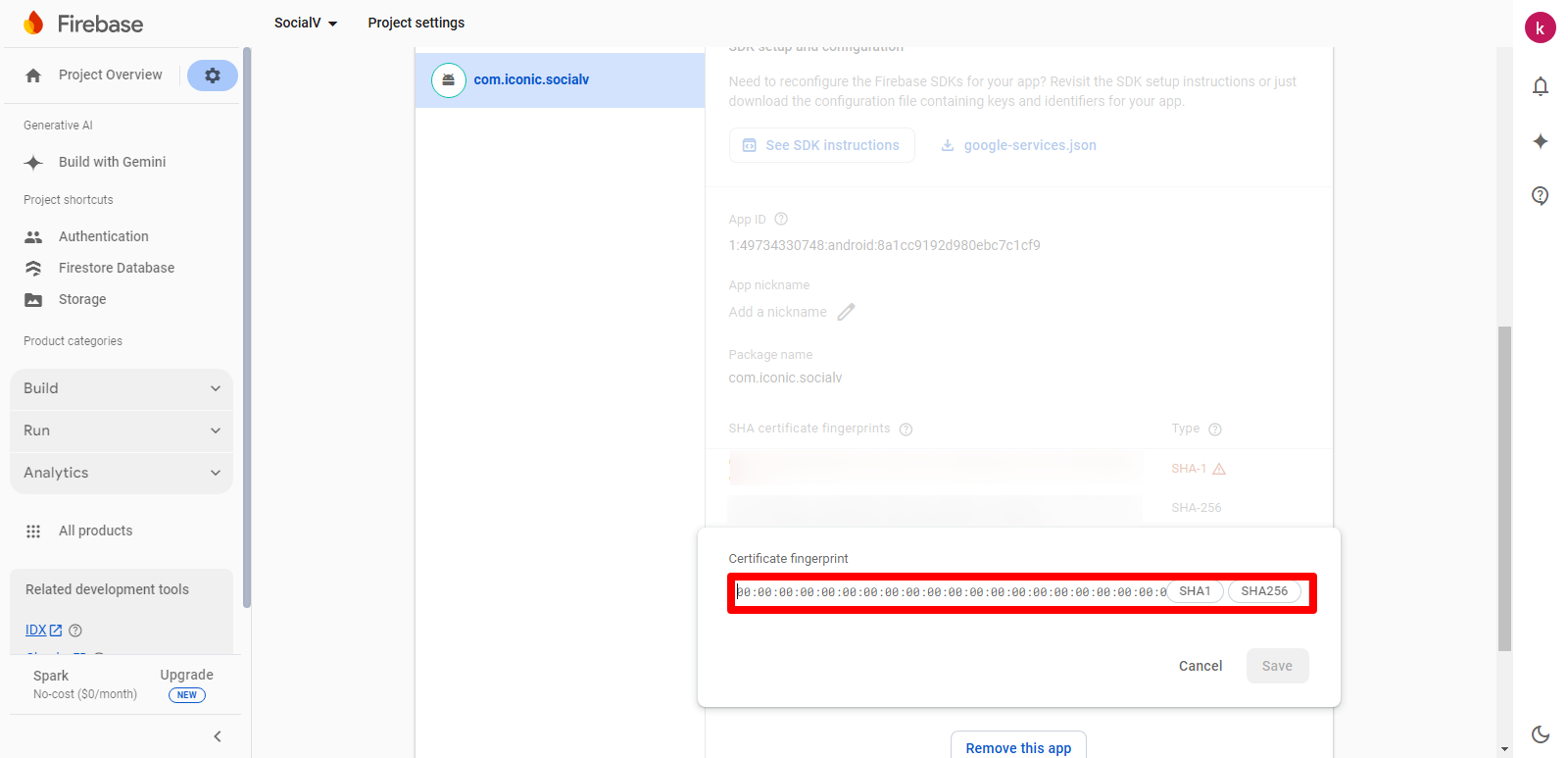Click the Gemini sparkle icon in right rail
Screen dimensions: 1568x758
pyautogui.click(x=1540, y=141)
